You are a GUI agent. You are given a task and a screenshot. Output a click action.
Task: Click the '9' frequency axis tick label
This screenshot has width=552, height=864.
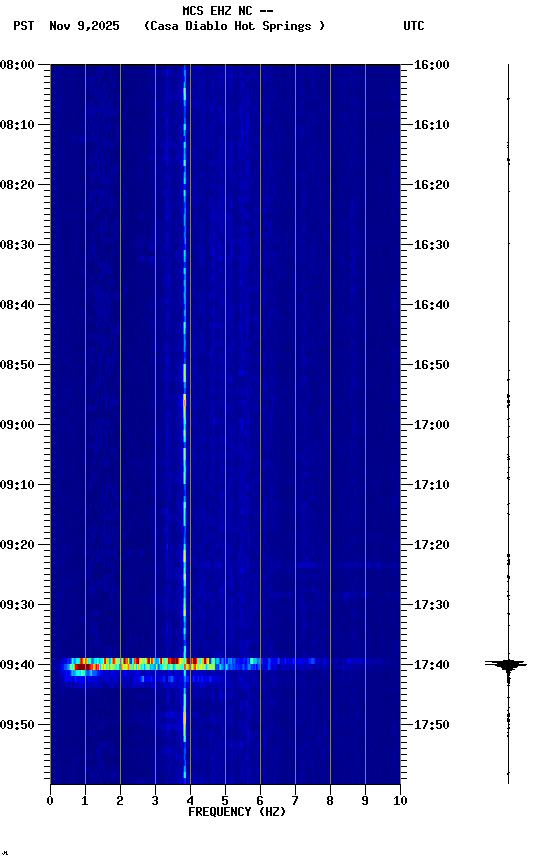click(x=365, y=801)
